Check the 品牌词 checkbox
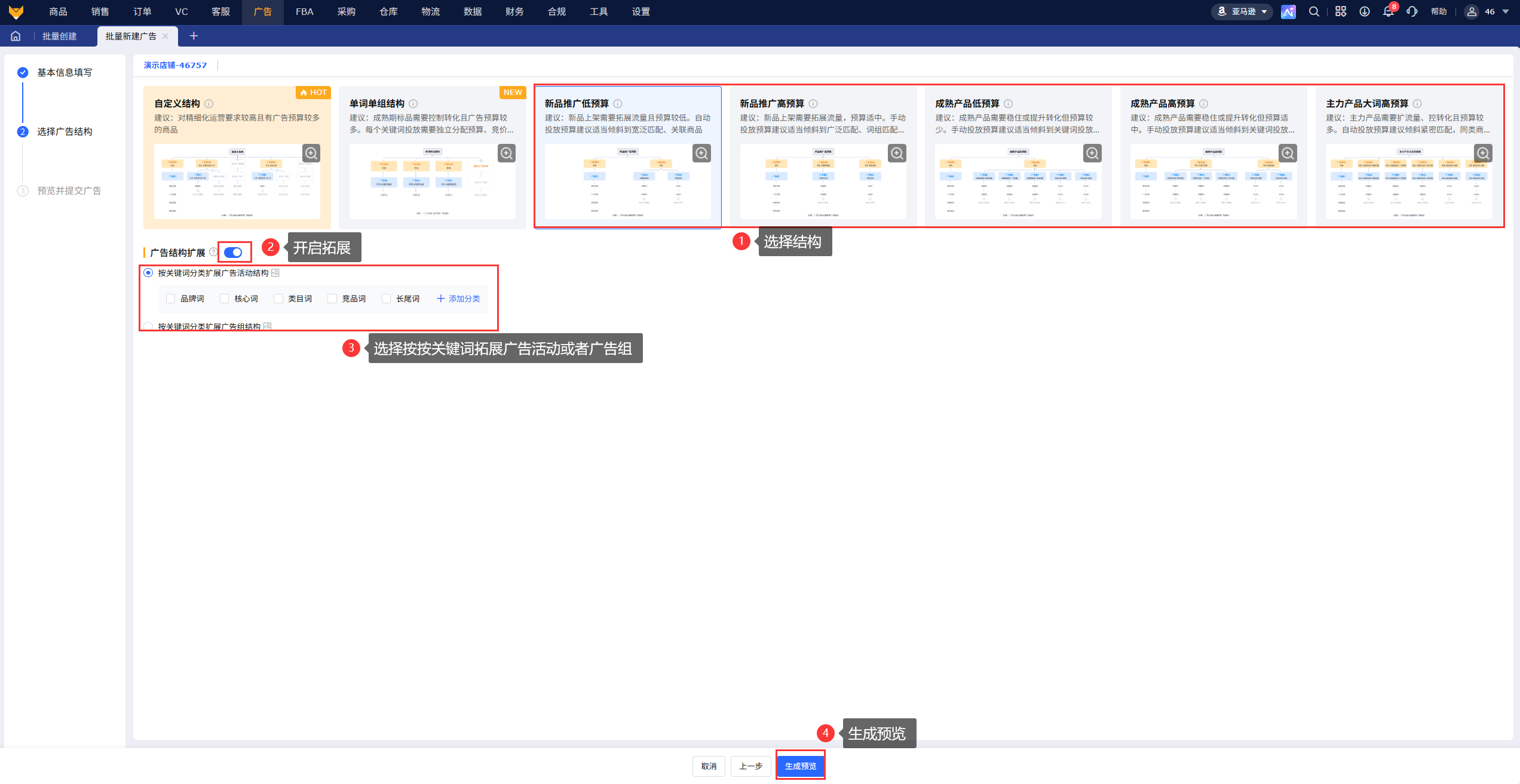The height and width of the screenshot is (784, 1520). coord(171,299)
